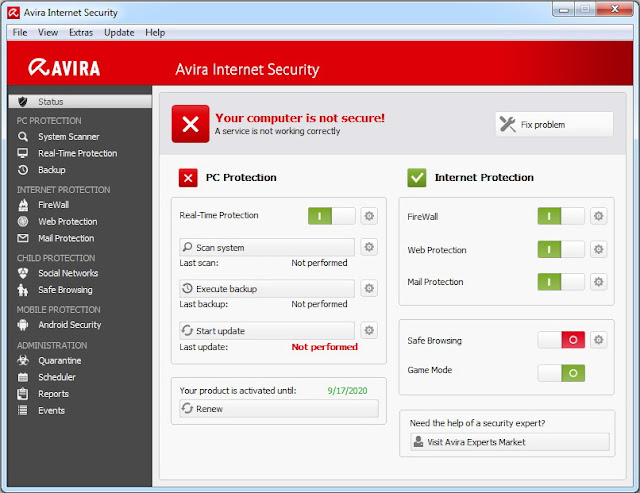
Task: Click the Scheduler calendar icon
Action: click(23, 377)
